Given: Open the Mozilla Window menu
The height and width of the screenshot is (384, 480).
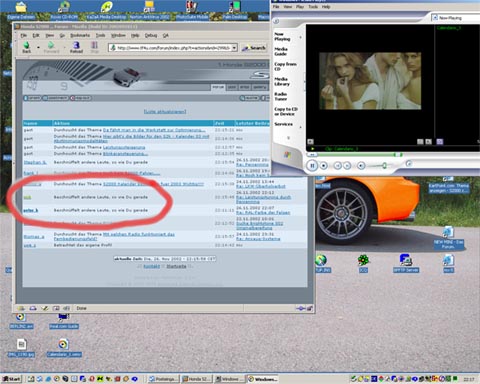Looking at the screenshot, I should [x=118, y=35].
